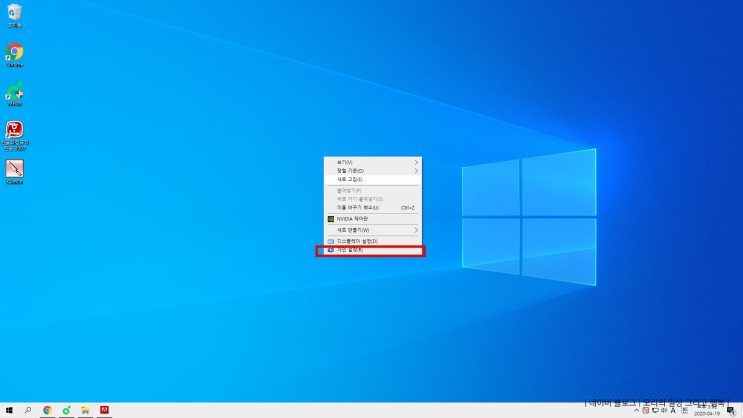
Task: Open the taskbar clock showing 2020-04-19
Action: (x=707, y=410)
